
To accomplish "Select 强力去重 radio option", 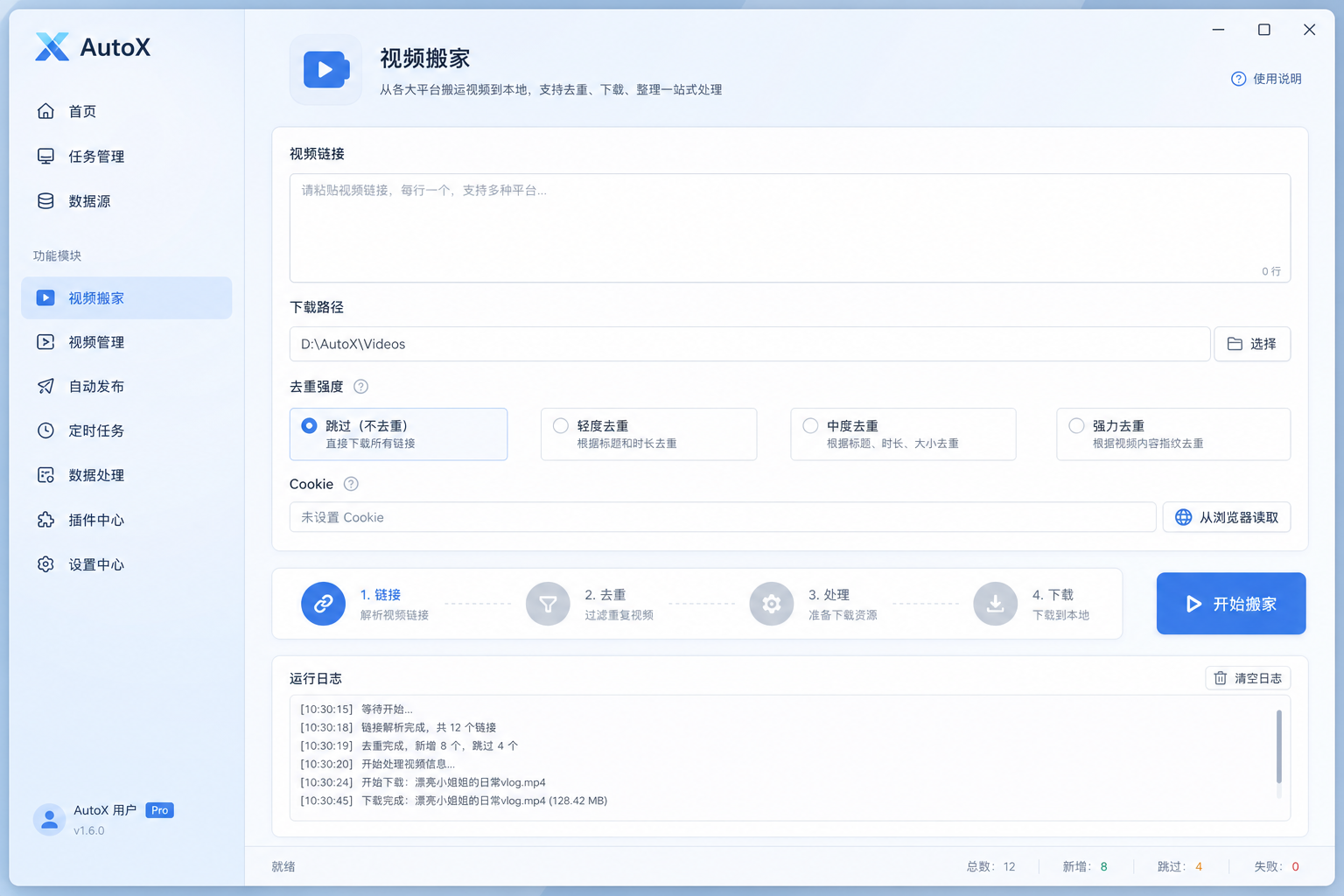I will [x=1173, y=434].
